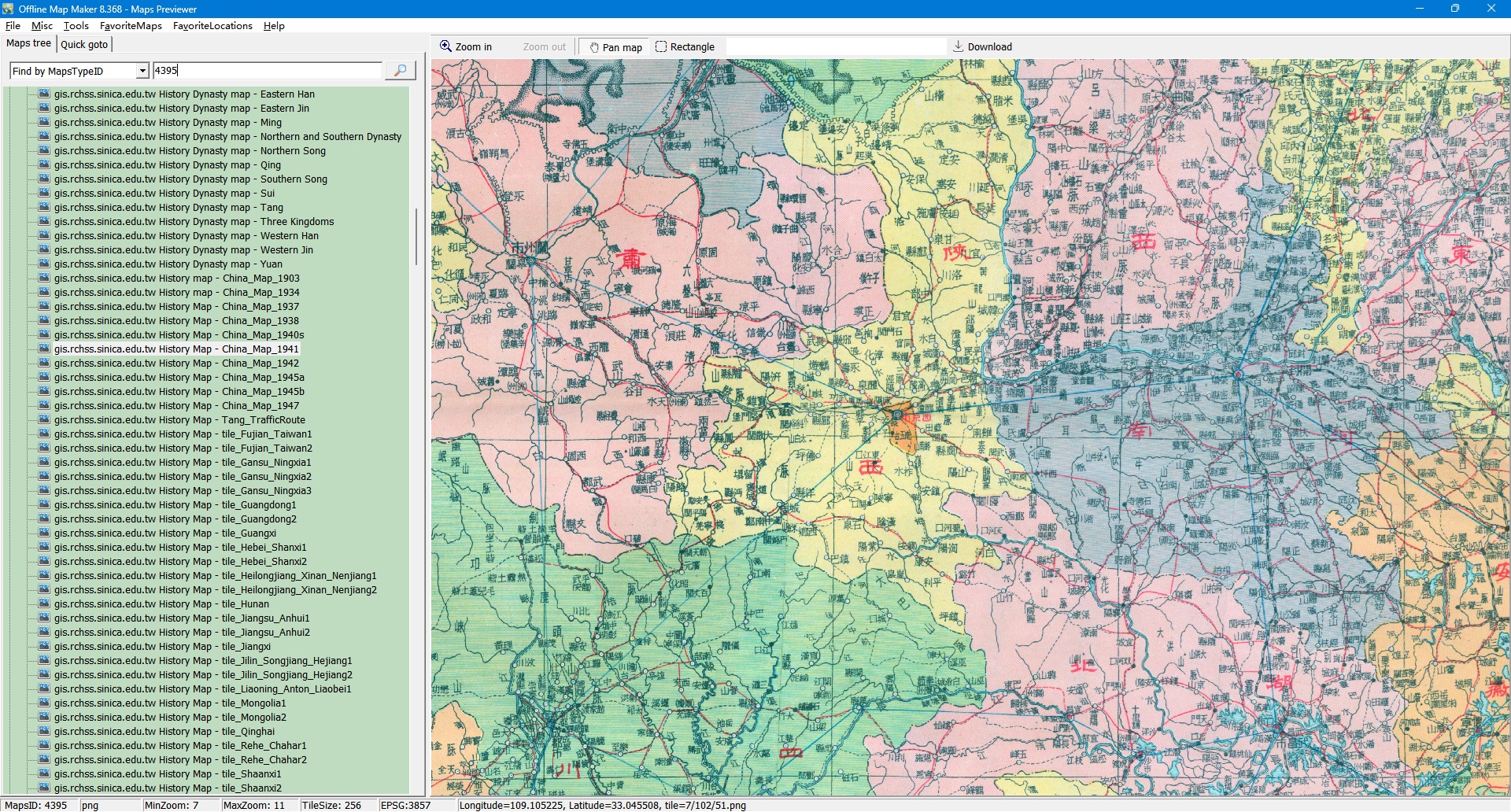The width and height of the screenshot is (1511, 812).
Task: Switch to the Quick goto tab
Action: pyautogui.click(x=84, y=45)
